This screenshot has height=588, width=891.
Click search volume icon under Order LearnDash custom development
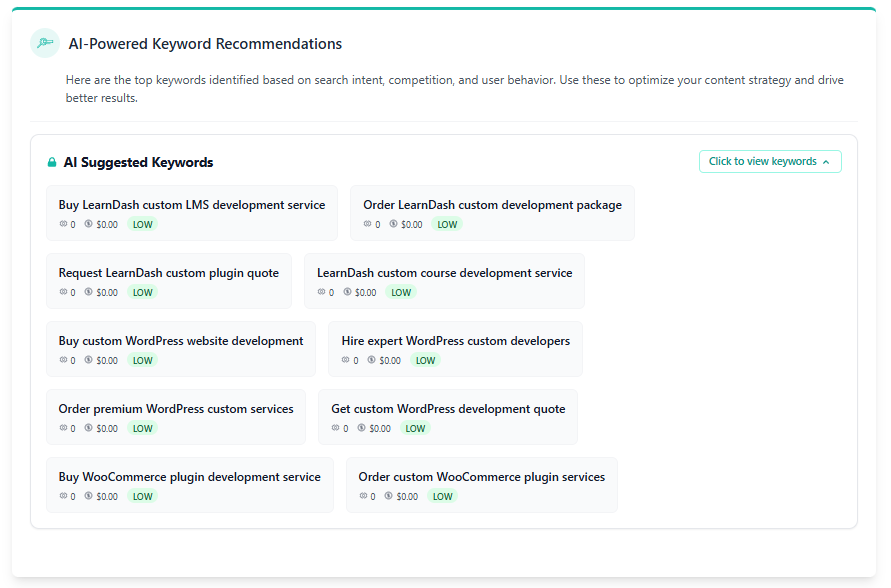click(368, 224)
